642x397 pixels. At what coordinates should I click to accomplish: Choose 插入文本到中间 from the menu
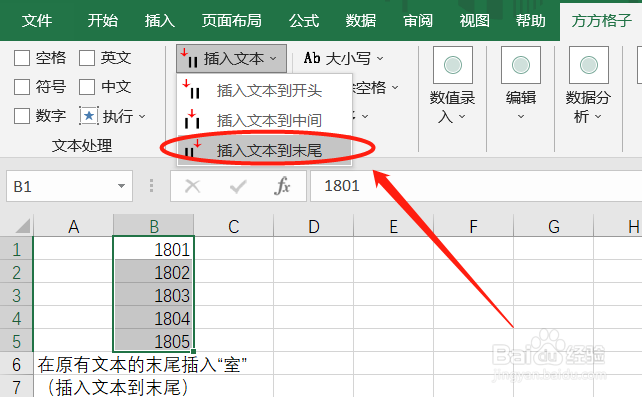point(264,120)
